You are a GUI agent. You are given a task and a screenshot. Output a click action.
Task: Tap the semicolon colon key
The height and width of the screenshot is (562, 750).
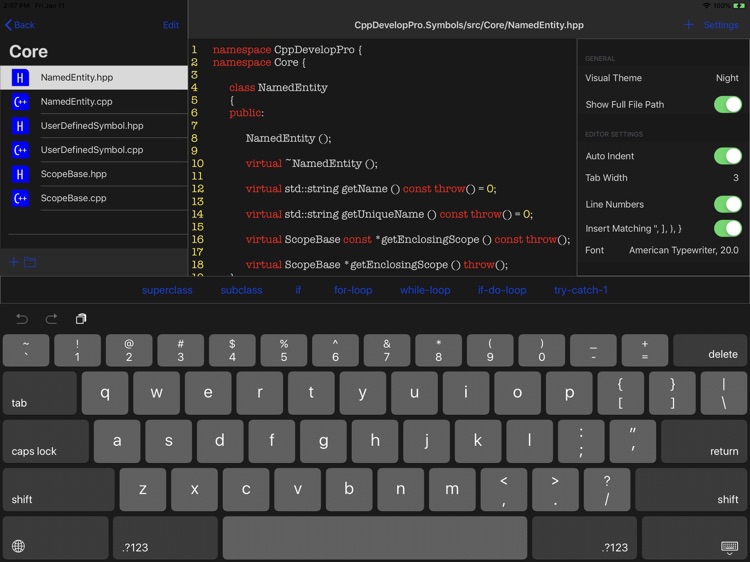[x=581, y=441]
